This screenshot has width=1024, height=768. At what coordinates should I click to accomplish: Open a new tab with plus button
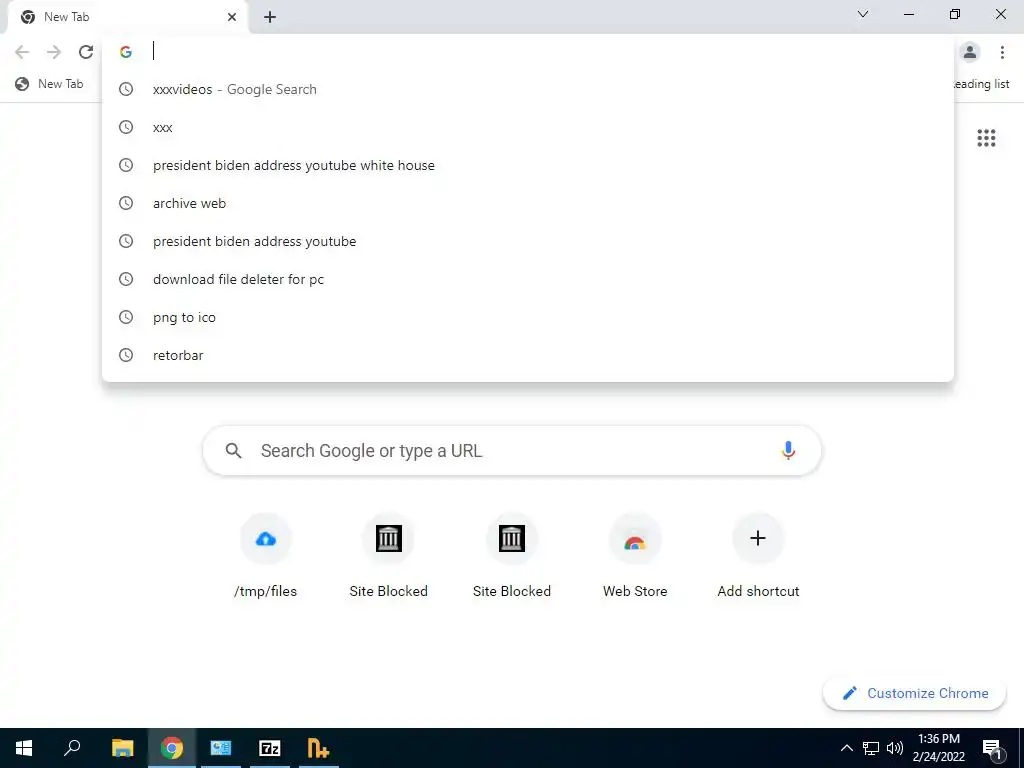point(270,17)
